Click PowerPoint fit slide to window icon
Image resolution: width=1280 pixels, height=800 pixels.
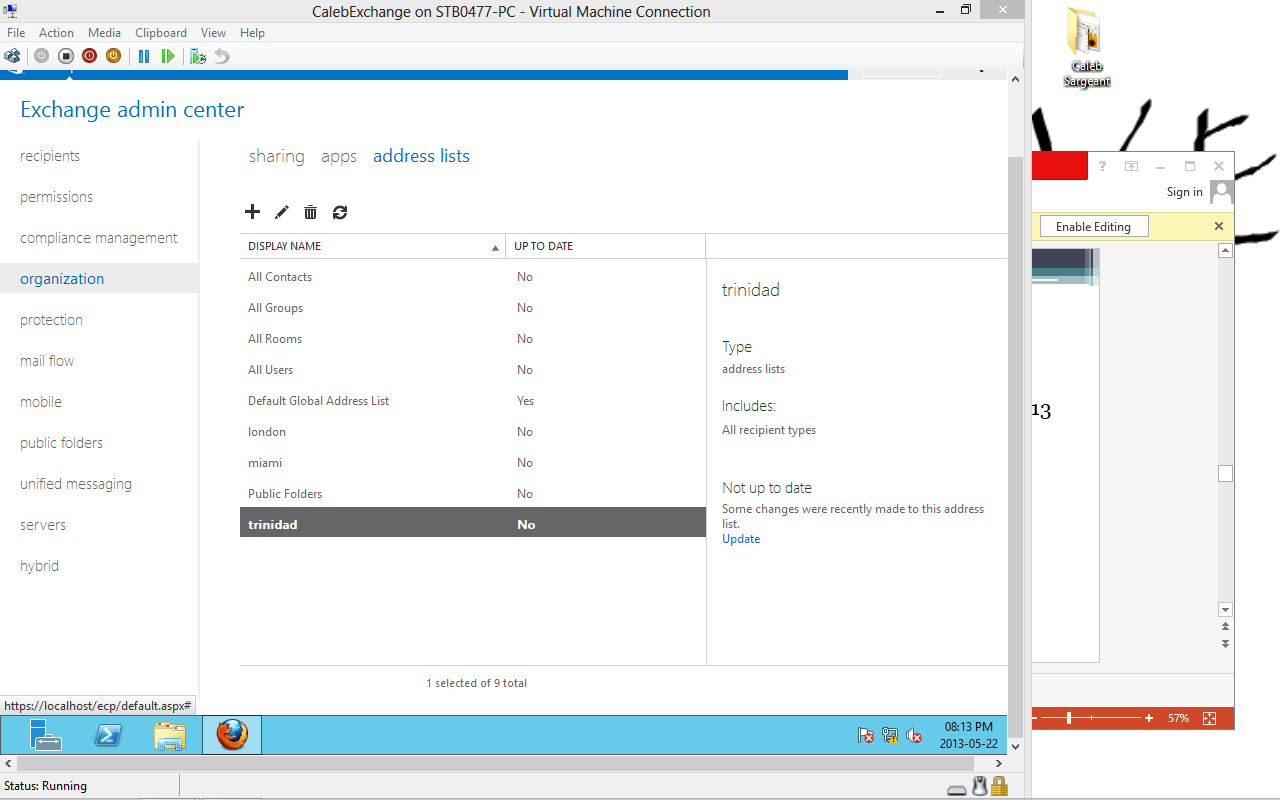[x=1209, y=718]
